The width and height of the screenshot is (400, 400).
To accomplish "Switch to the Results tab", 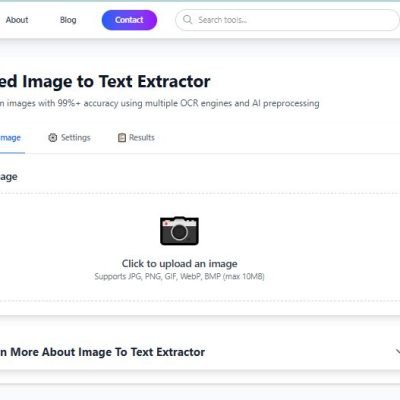I will pyautogui.click(x=136, y=138).
